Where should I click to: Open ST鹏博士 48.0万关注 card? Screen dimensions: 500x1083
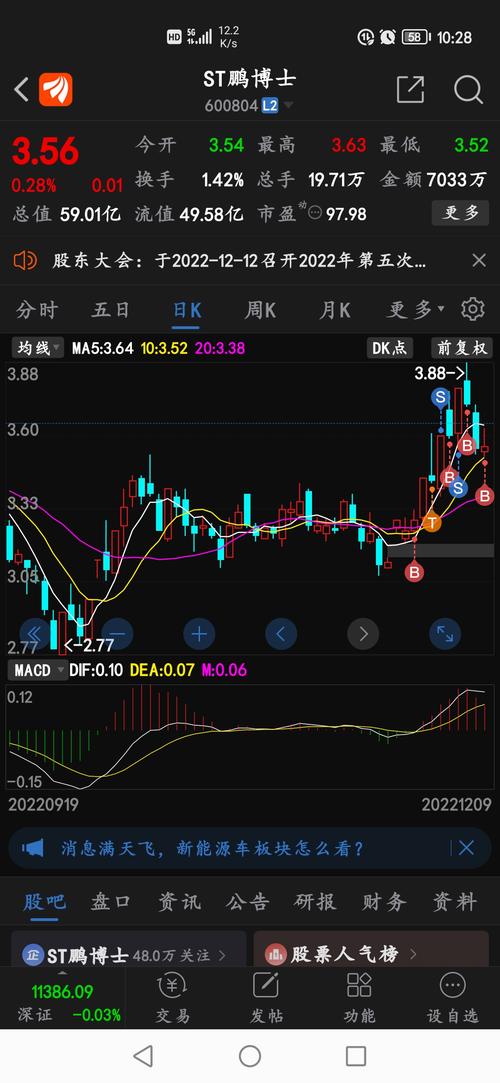coord(128,949)
